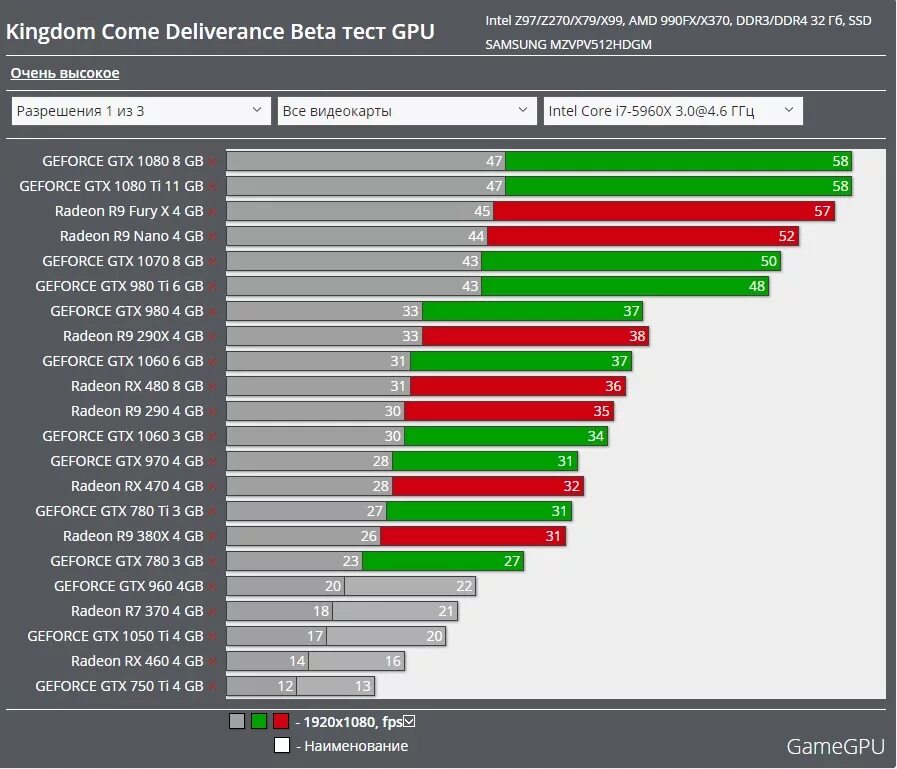Open the Intel Core i7-5960X CPU dropdown

pyautogui.click(x=673, y=111)
